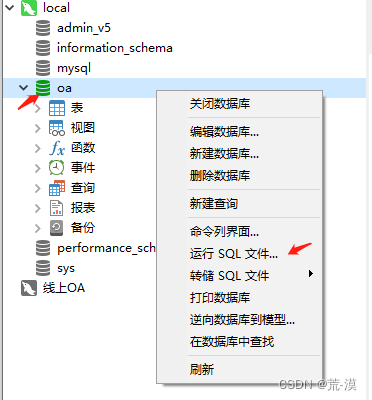Viewport: 372px width, 400px height.
Task: Expand the 函数 functions node
Action: pyautogui.click(x=38, y=148)
